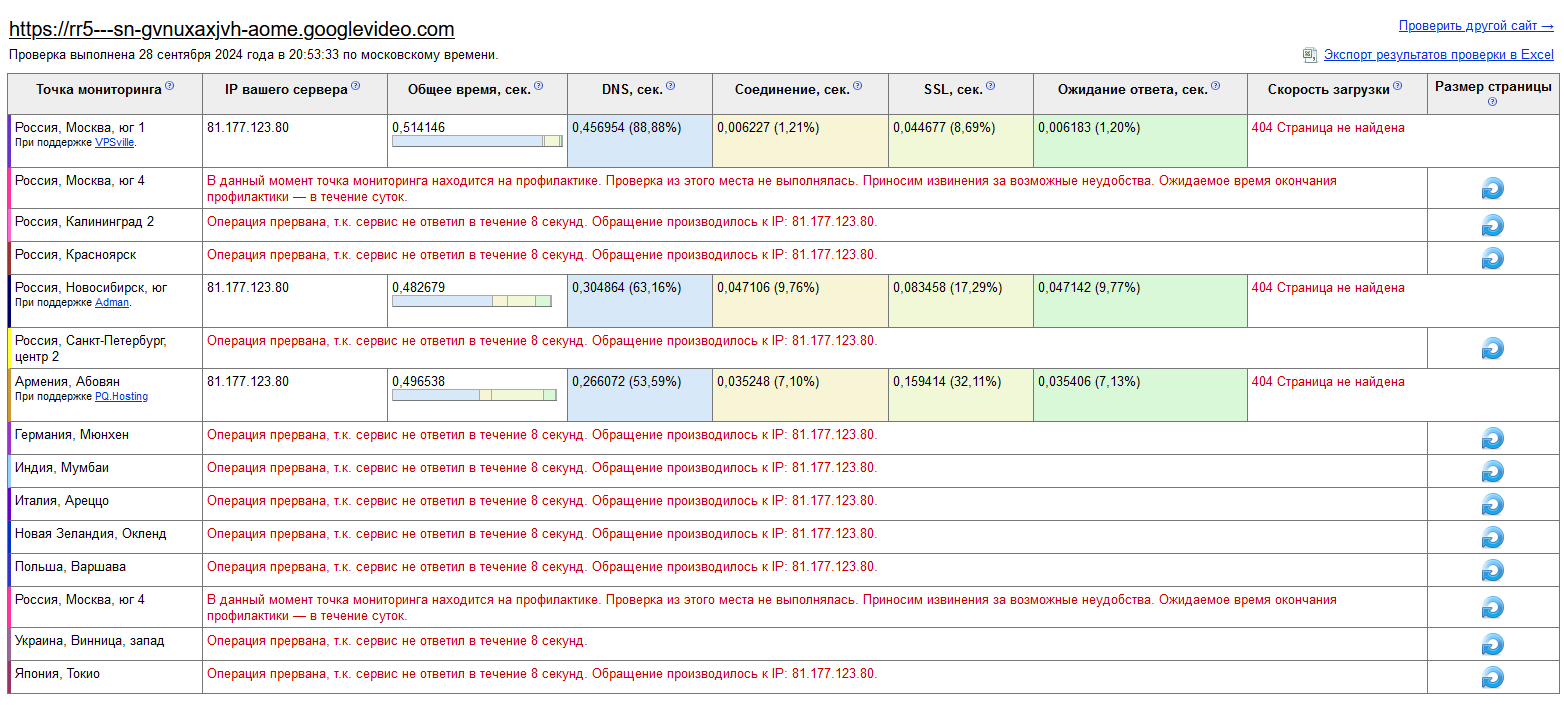1564x705 pixels.
Task: Click the Россия, Москва, юг 1 location cell
Action: point(105,141)
